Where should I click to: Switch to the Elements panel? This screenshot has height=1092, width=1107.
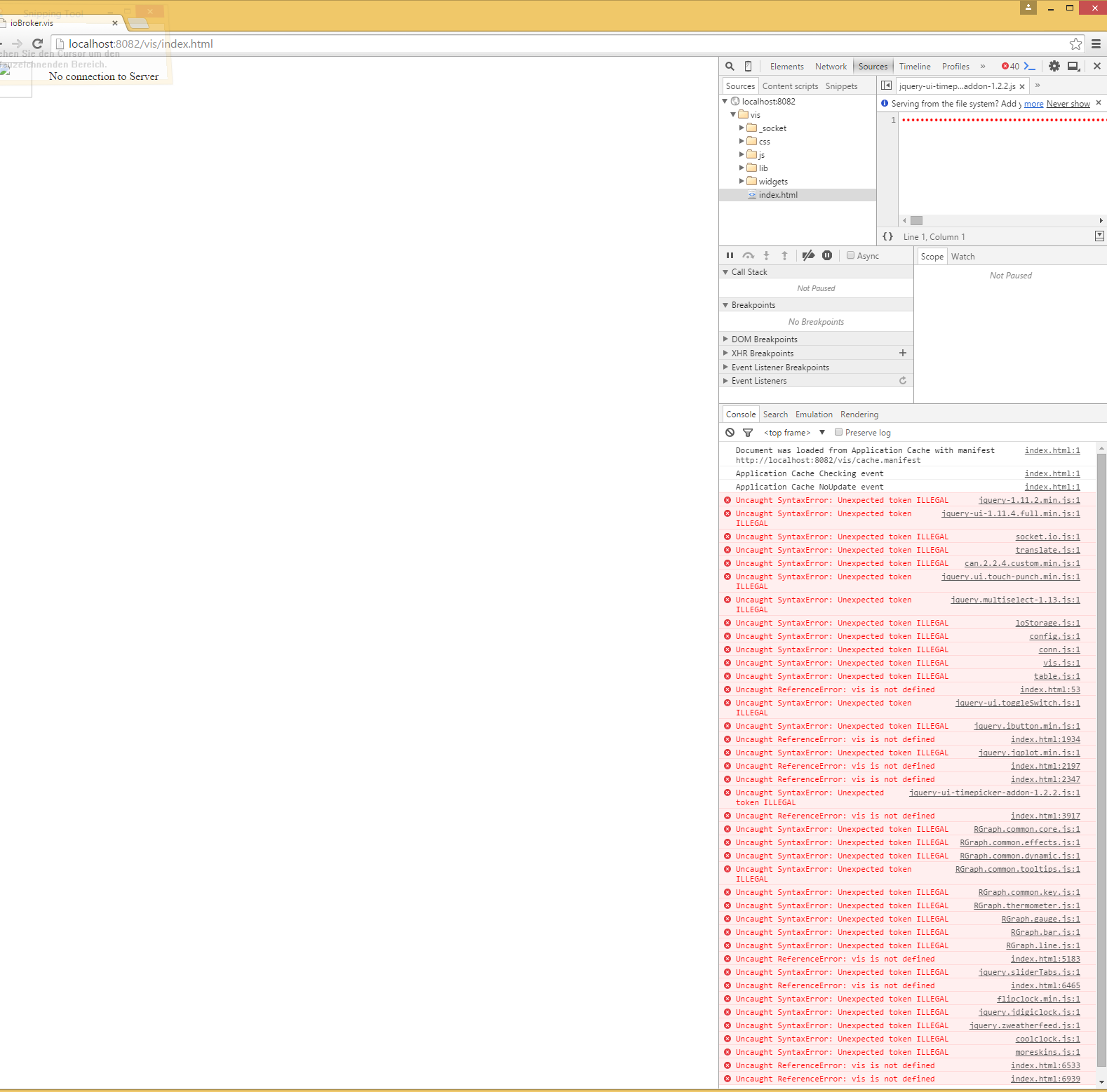pos(786,67)
